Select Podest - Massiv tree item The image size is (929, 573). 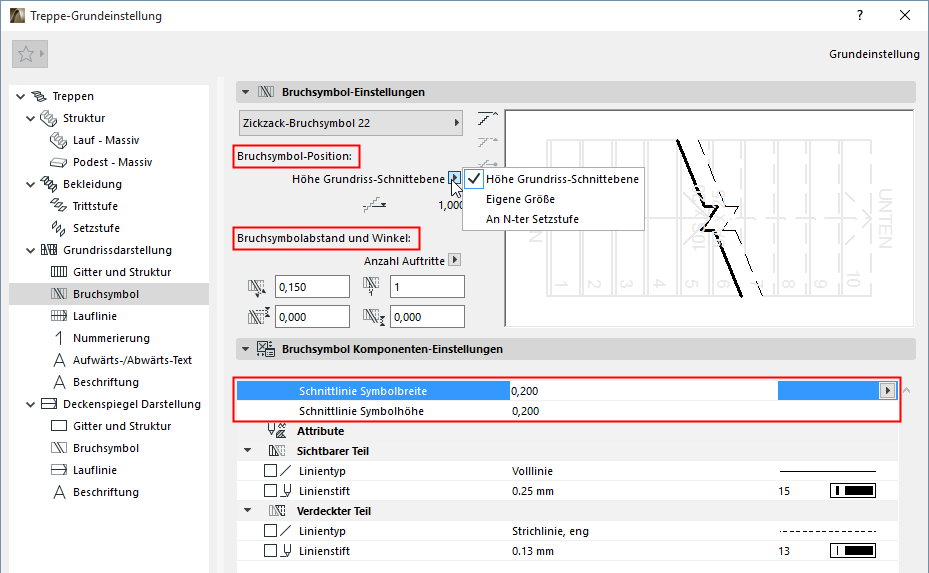(112, 162)
